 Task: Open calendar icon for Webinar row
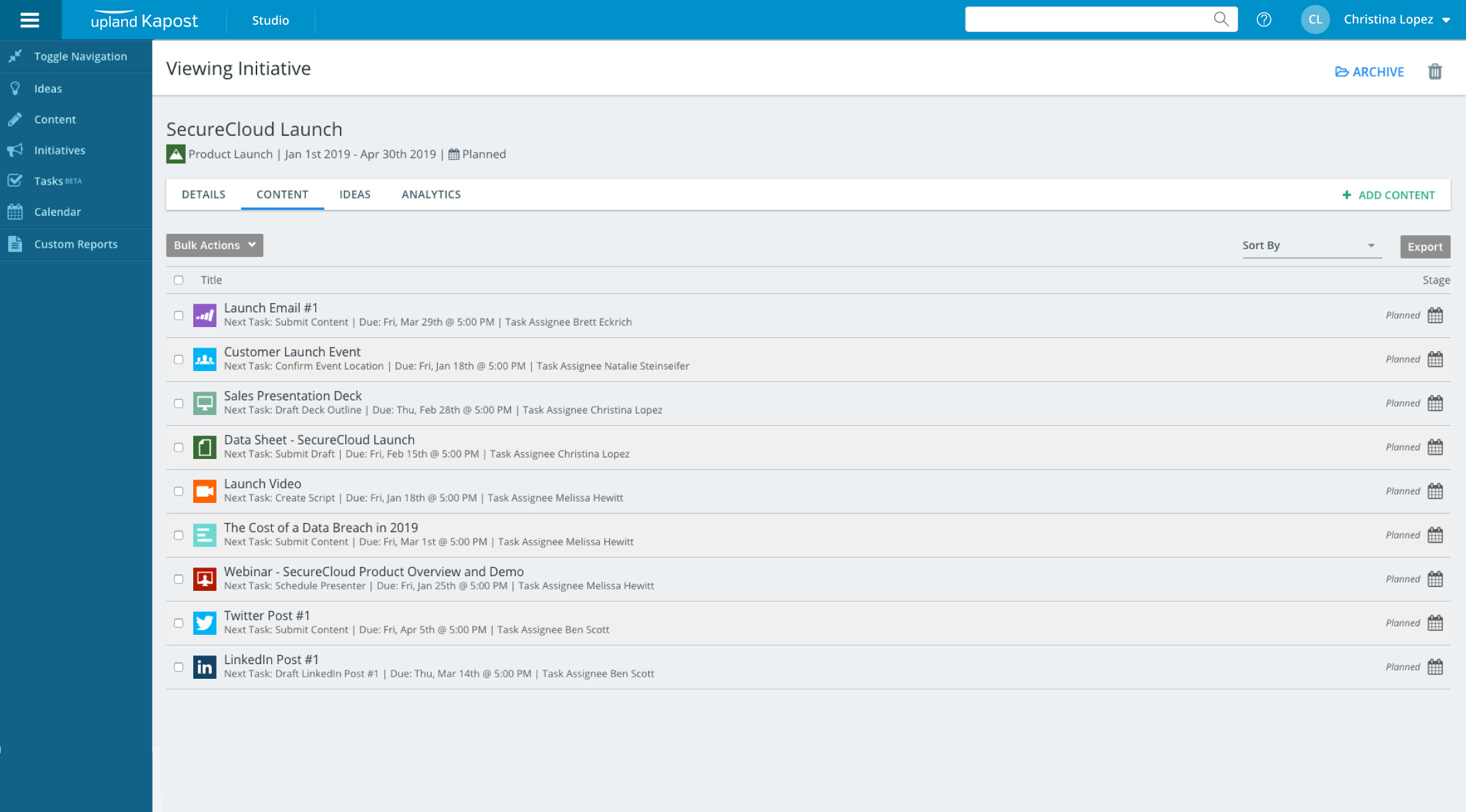click(x=1435, y=579)
